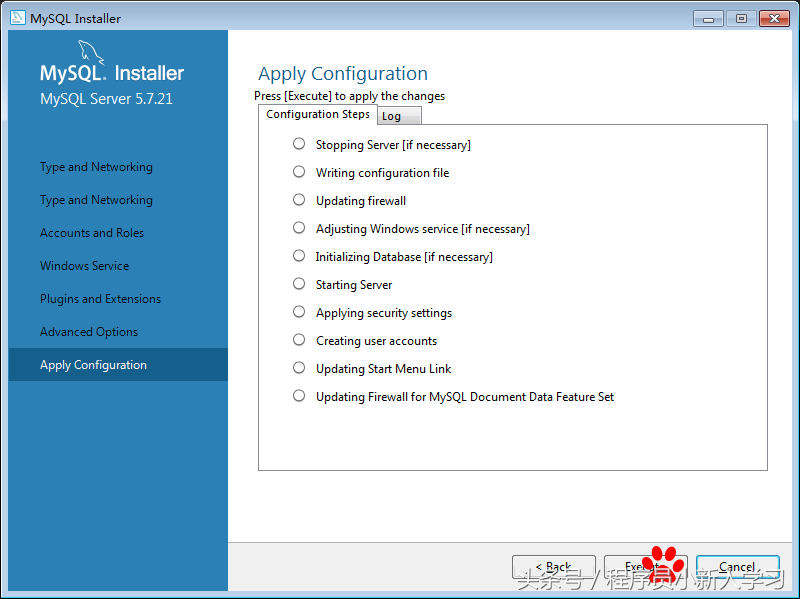Minimize the MySQL Installer window
The height and width of the screenshot is (599, 800).
point(708,18)
